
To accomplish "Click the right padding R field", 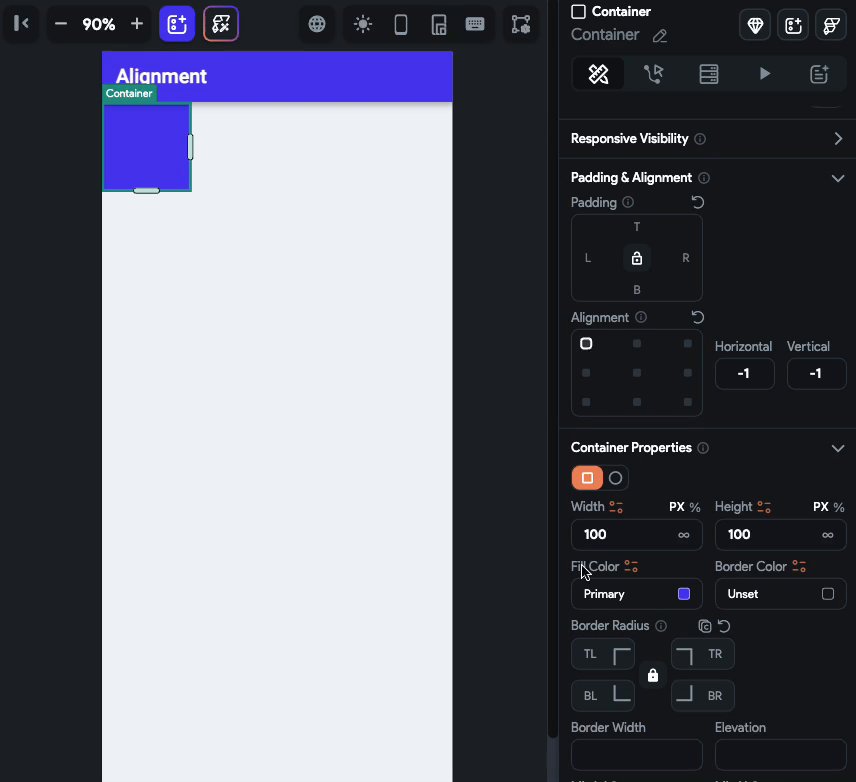I will (x=686, y=258).
